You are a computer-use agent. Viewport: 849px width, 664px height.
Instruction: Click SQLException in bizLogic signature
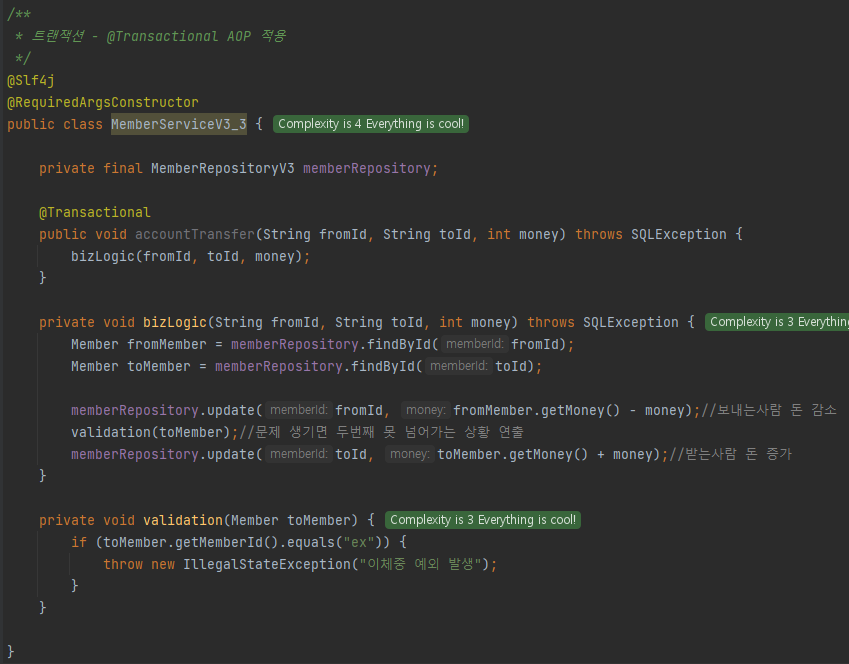click(x=631, y=322)
